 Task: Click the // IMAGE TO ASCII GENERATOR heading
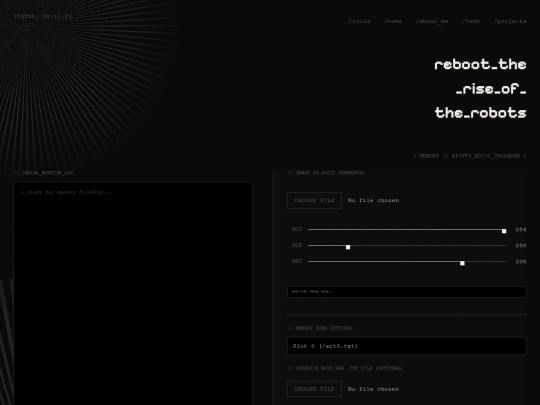tap(325, 173)
